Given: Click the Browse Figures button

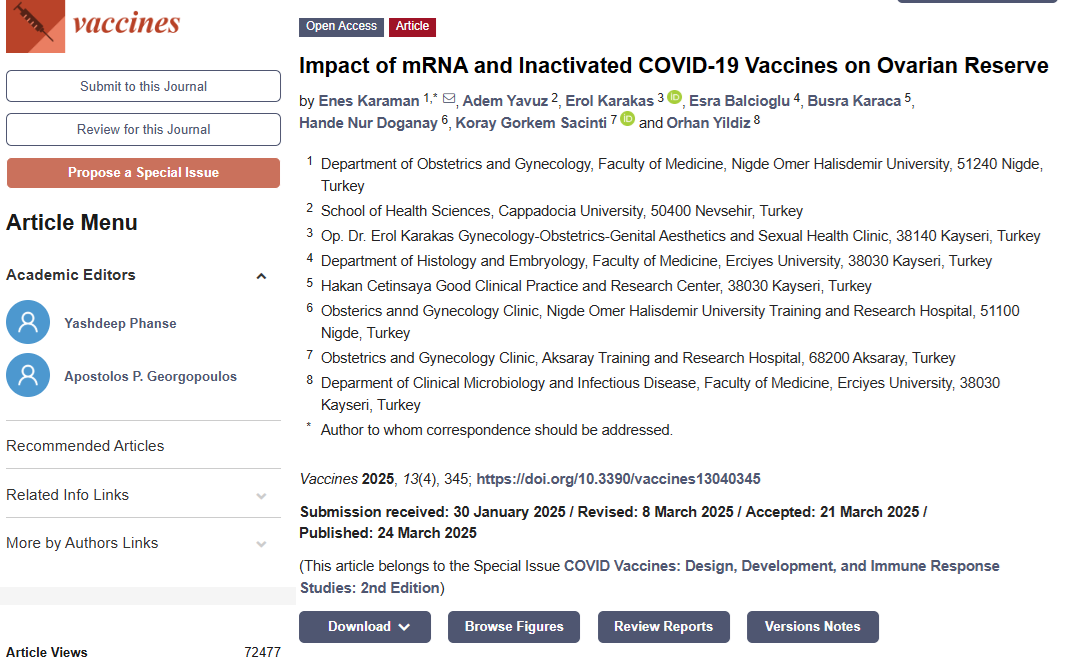Looking at the screenshot, I should tap(514, 627).
